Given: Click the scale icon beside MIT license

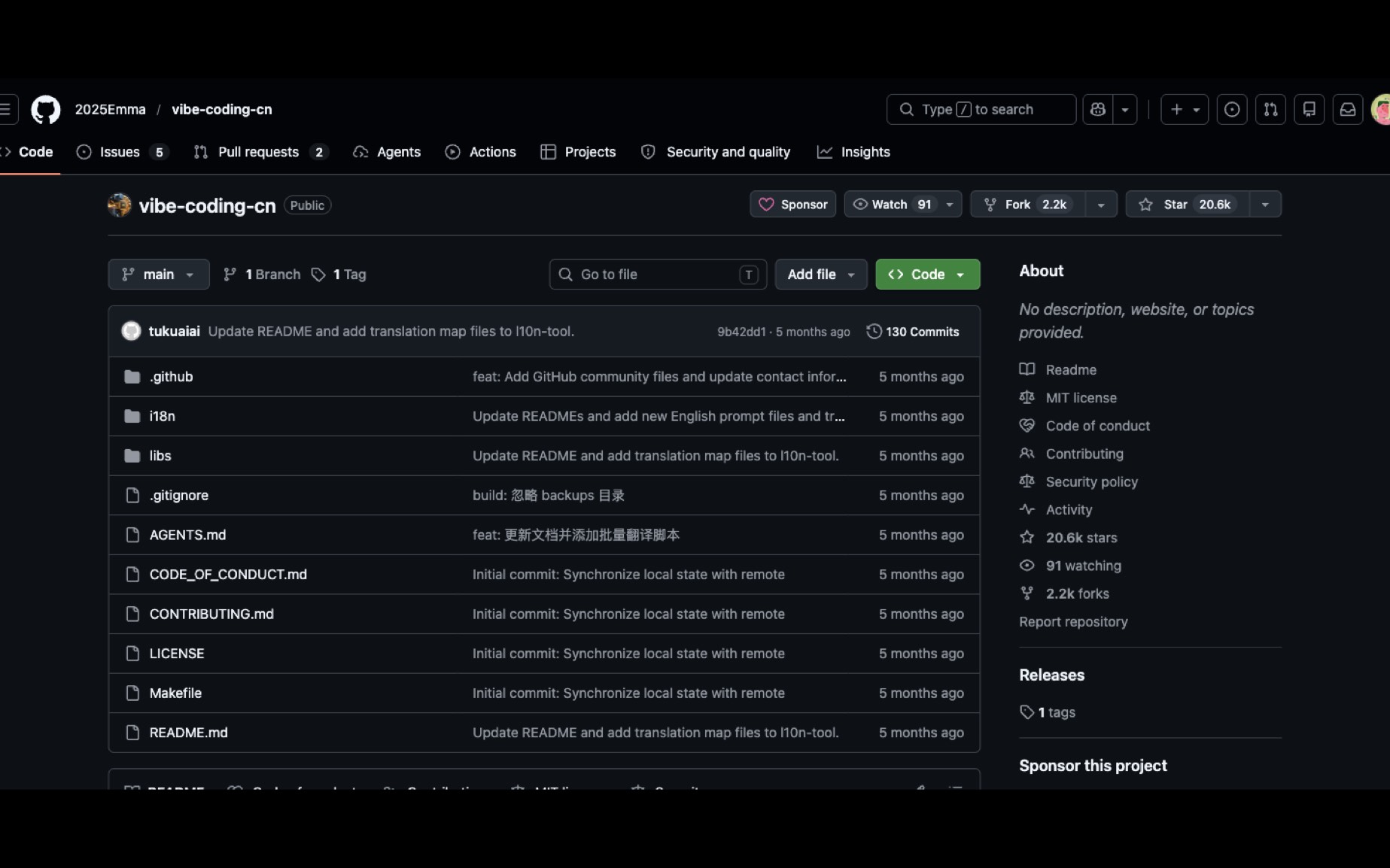Looking at the screenshot, I should point(1027,397).
